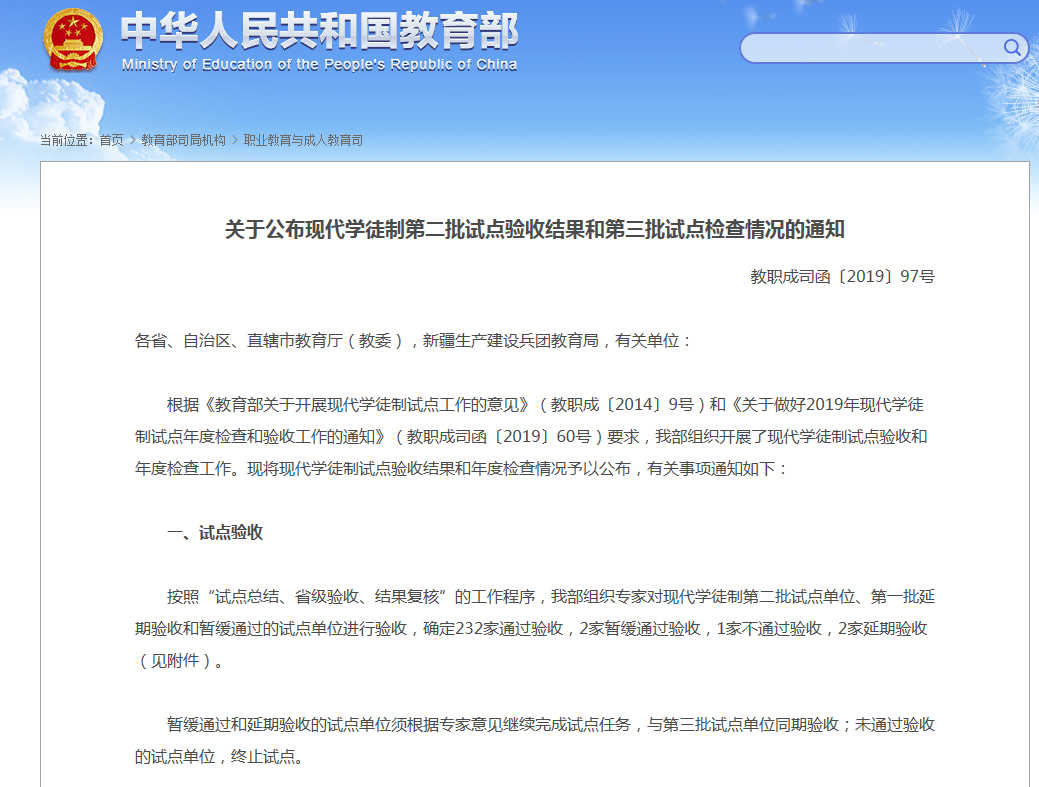Focus the search input box

(870, 48)
